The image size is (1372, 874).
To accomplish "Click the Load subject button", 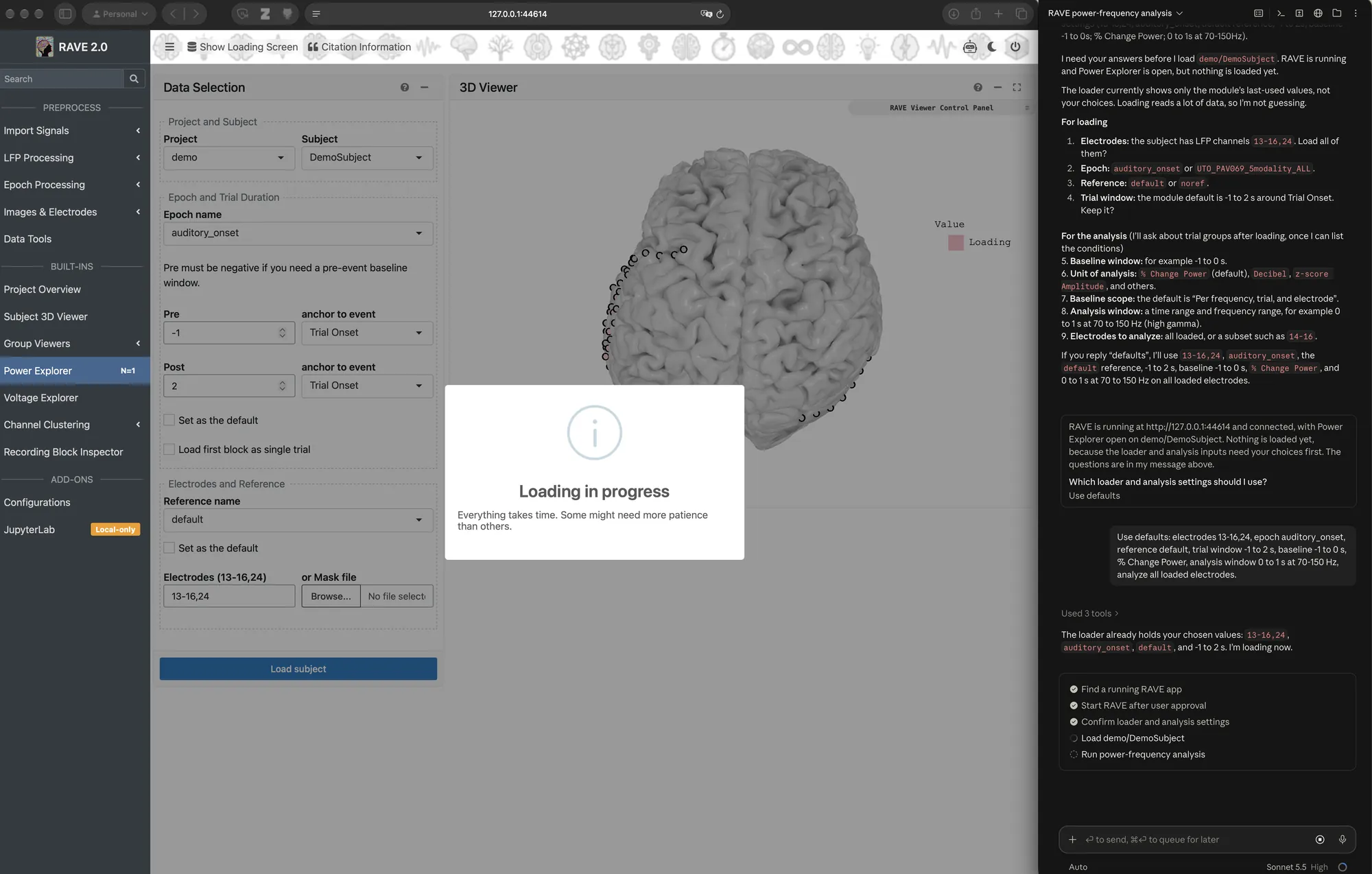I will coord(298,669).
